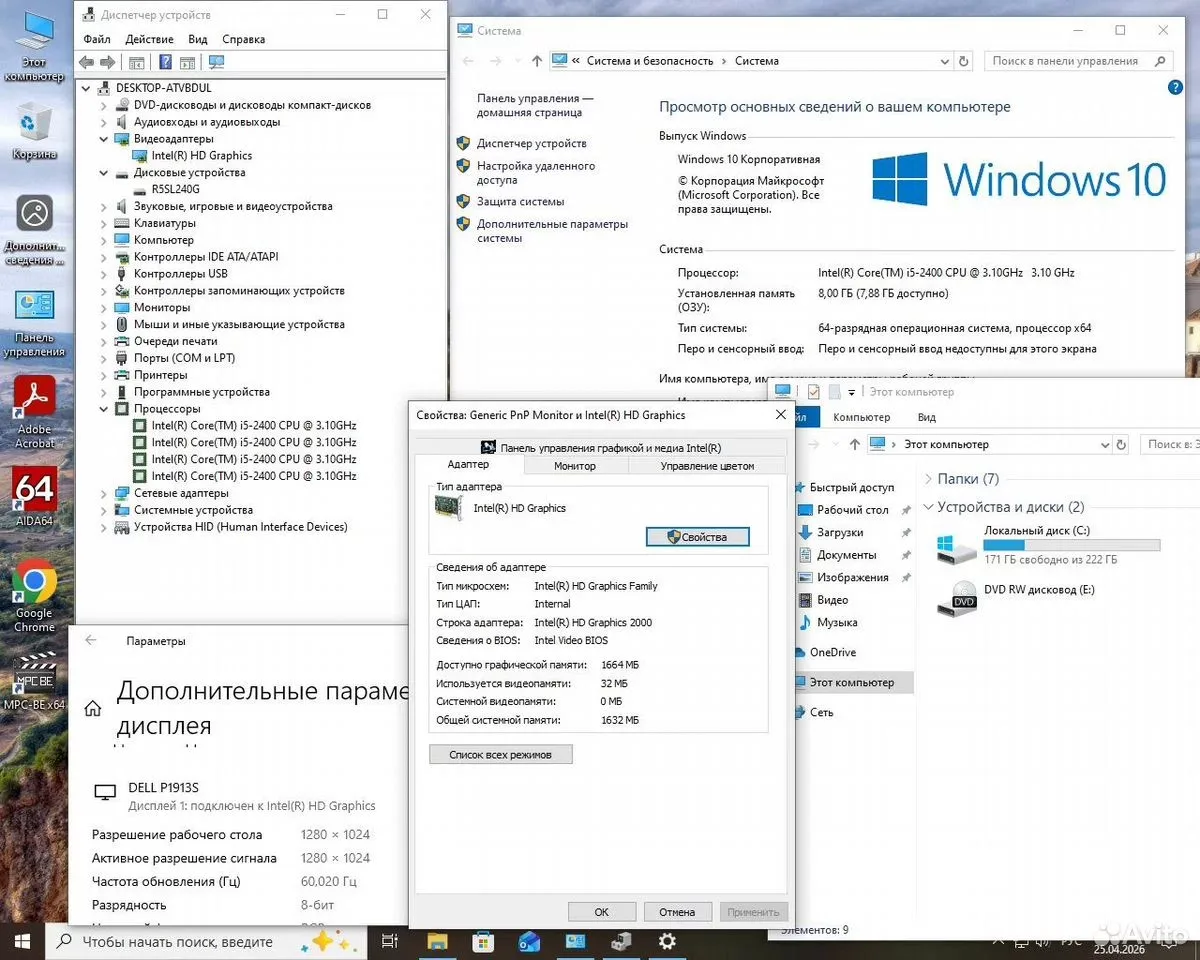This screenshot has width=1200, height=960.
Task: Open the Дополнительные параметры системы link
Action: point(552,231)
